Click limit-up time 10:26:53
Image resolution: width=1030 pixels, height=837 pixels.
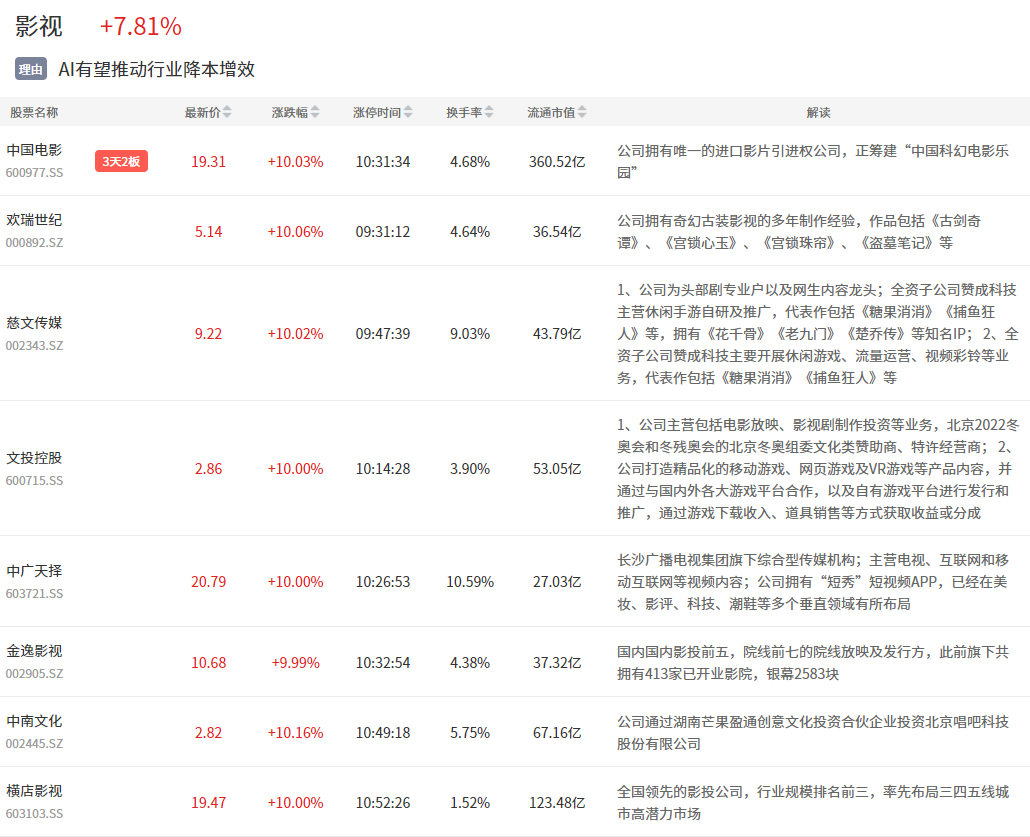pyautogui.click(x=383, y=582)
